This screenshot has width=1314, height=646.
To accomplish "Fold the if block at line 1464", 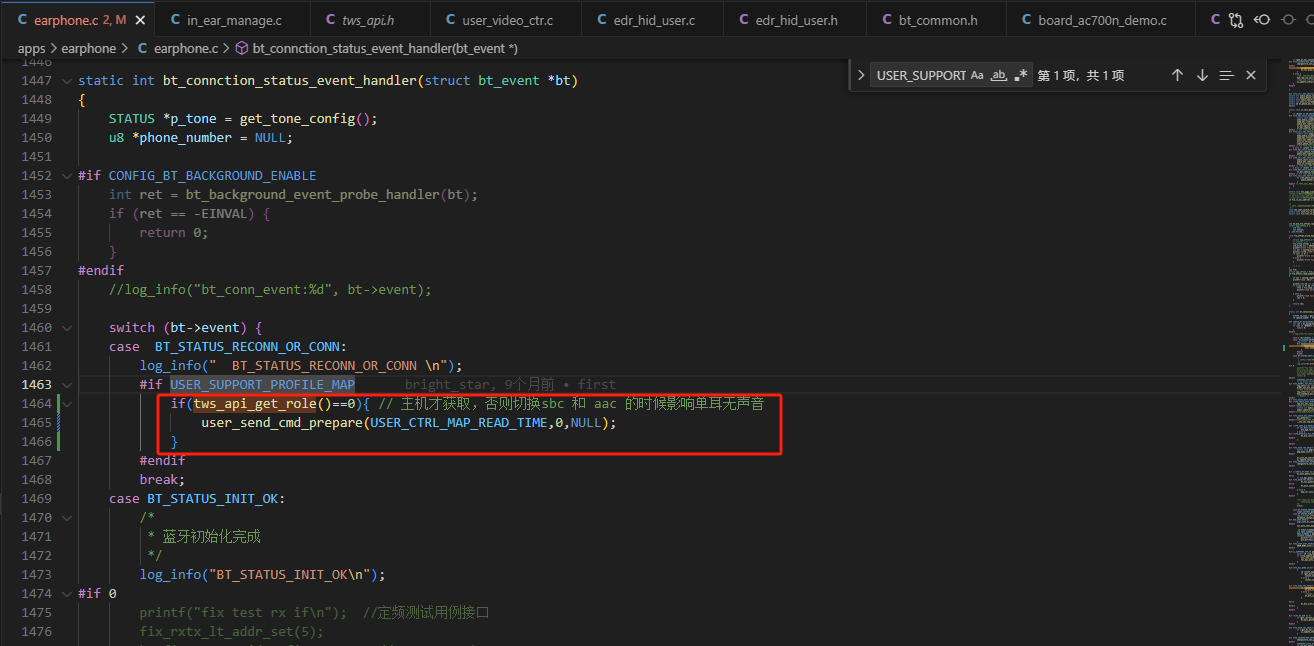I will (67, 404).
